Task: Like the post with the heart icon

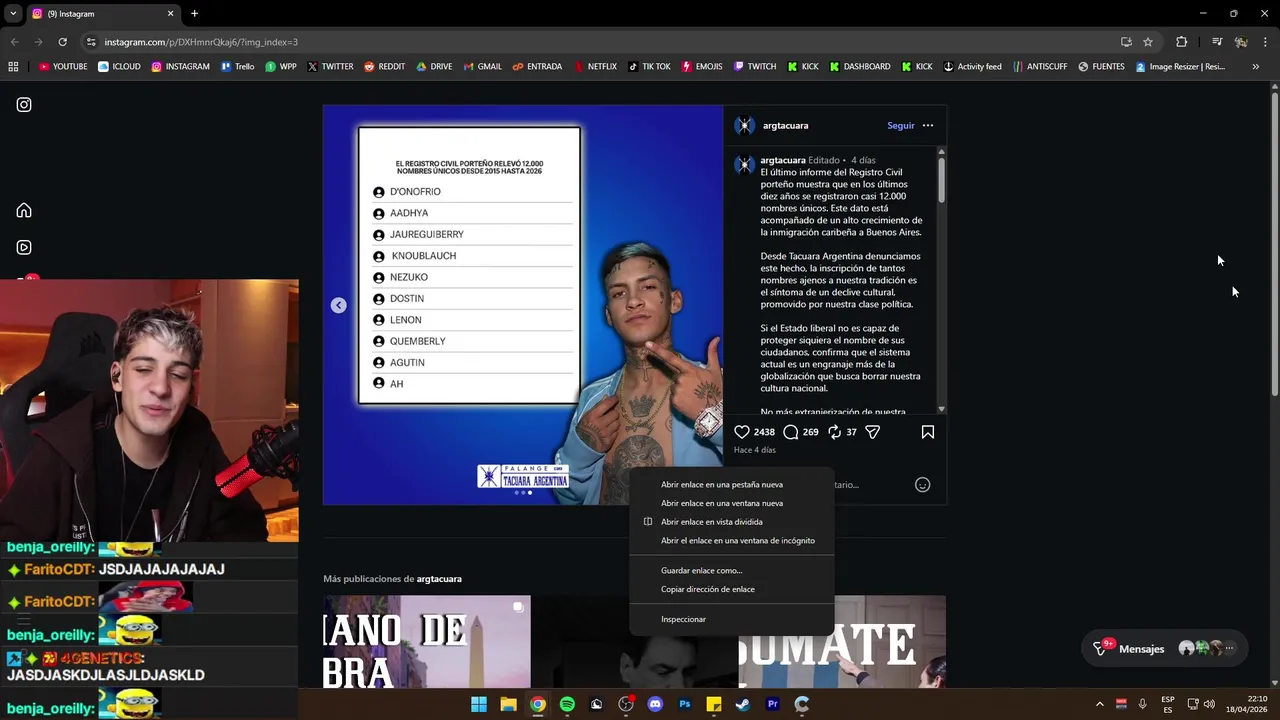Action: (x=742, y=432)
